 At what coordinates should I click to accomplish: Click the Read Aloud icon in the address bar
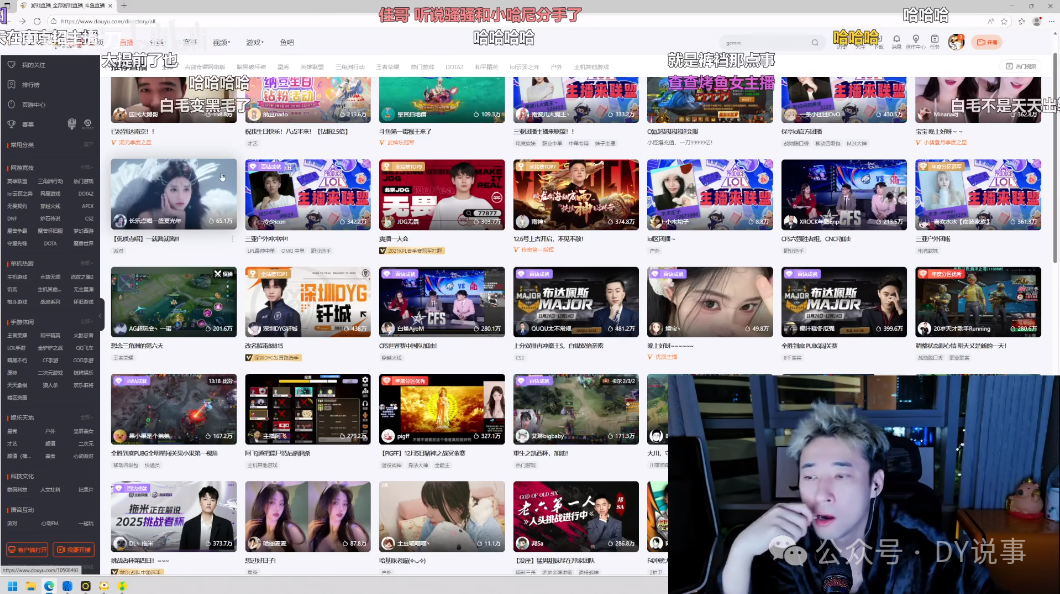[x=990, y=21]
